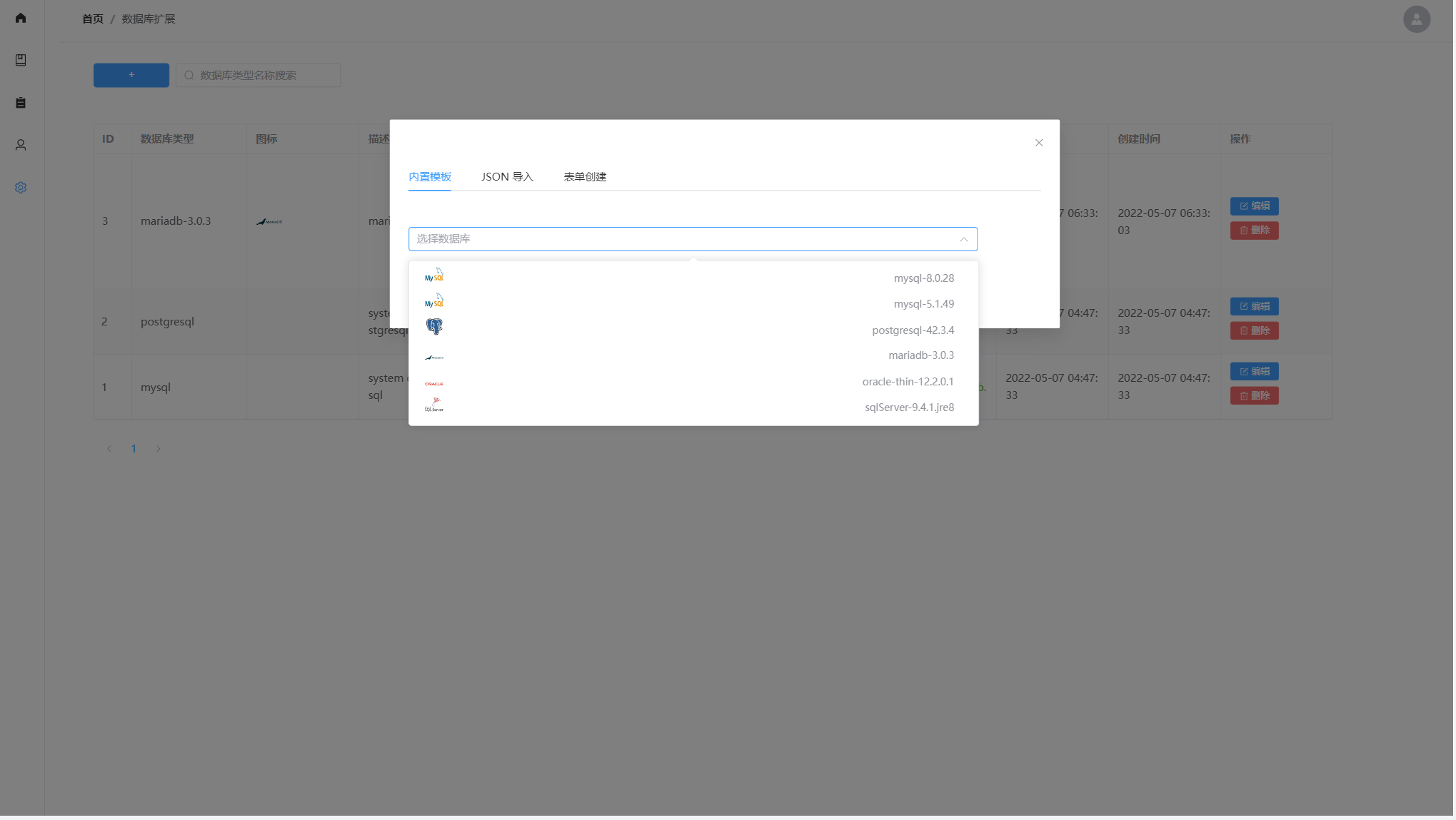1456x820 pixels.
Task: Open the user icon in sidebar
Action: point(21,145)
